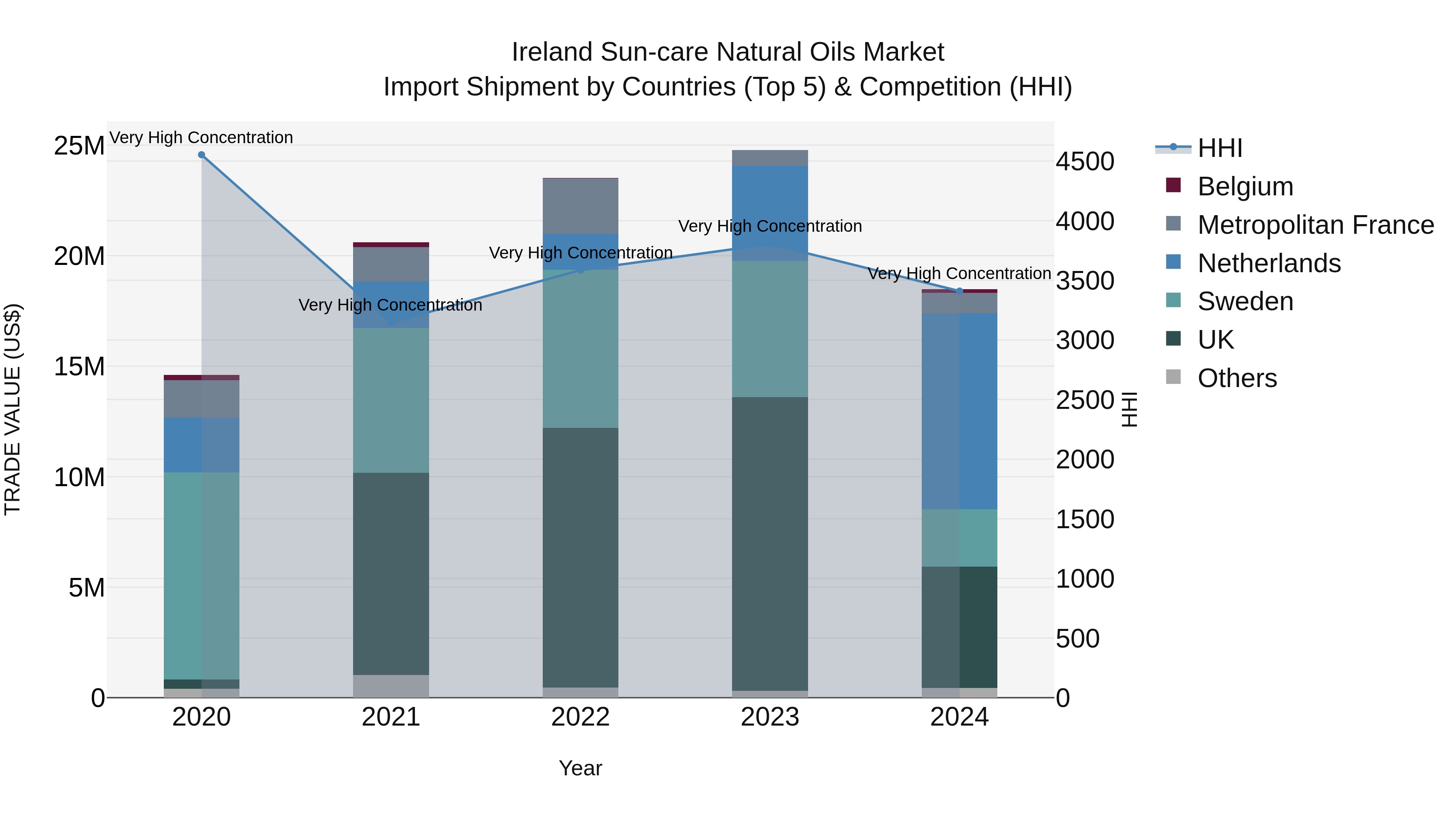Select the 2020 HHI data point

[x=201, y=155]
